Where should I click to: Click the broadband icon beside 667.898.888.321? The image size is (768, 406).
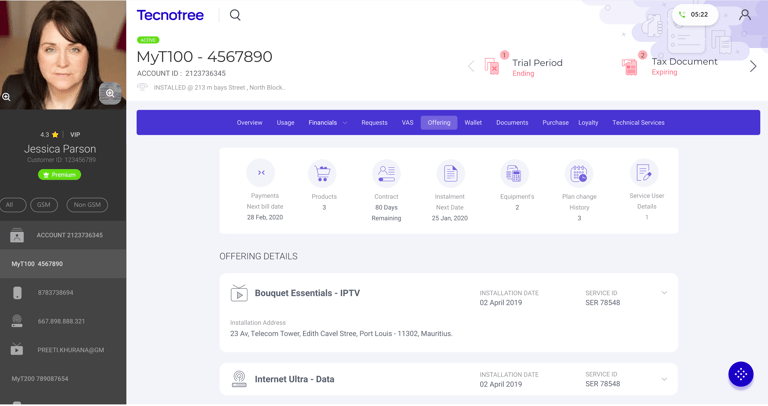(17, 321)
